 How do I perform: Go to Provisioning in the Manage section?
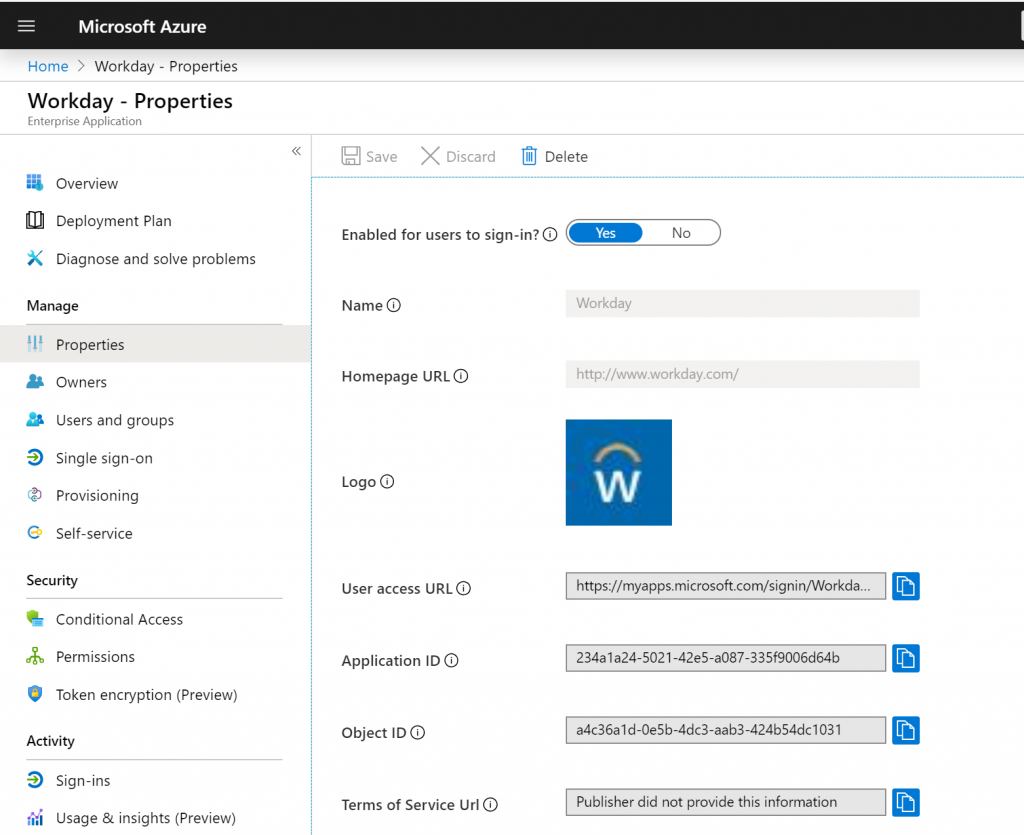(x=97, y=496)
